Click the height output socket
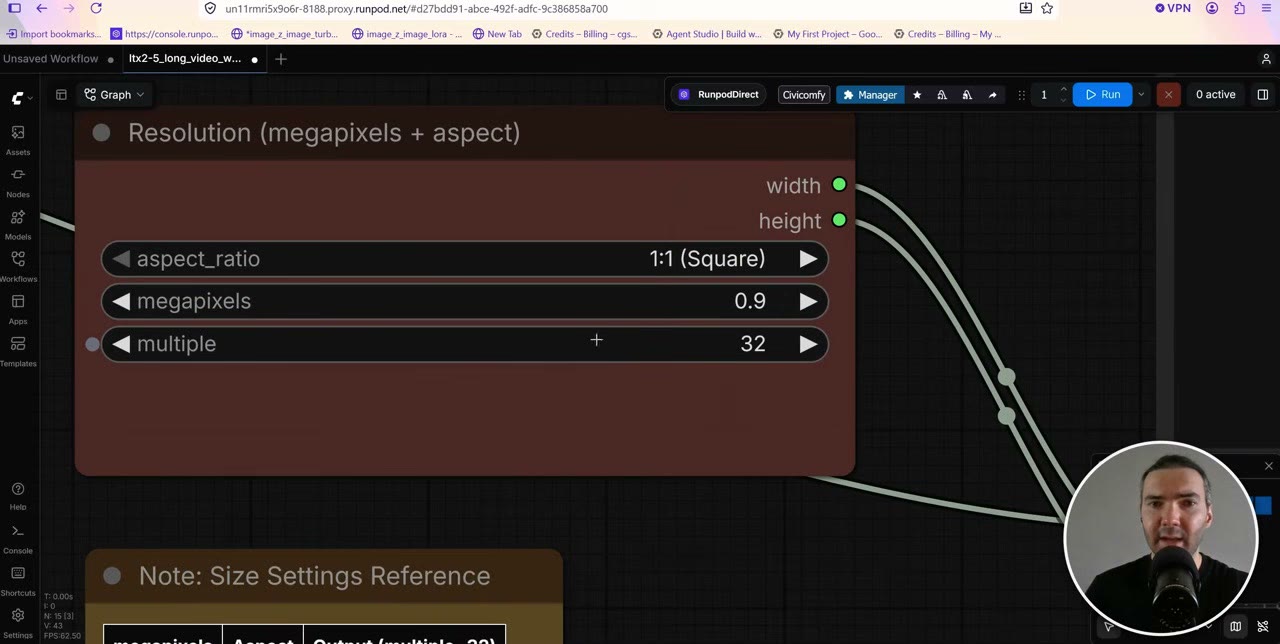 [839, 220]
